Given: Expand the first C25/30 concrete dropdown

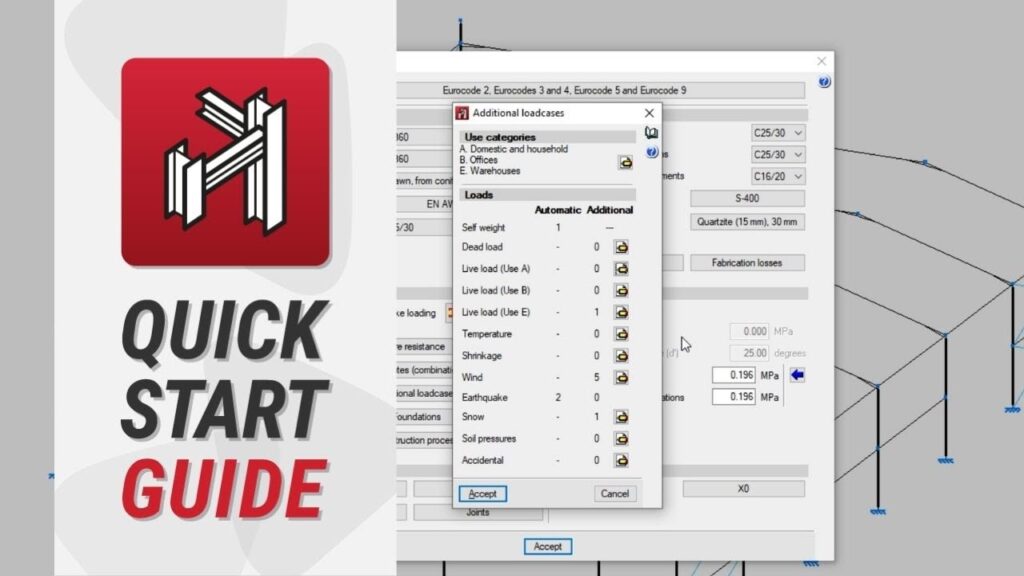Looking at the screenshot, I should [x=778, y=133].
